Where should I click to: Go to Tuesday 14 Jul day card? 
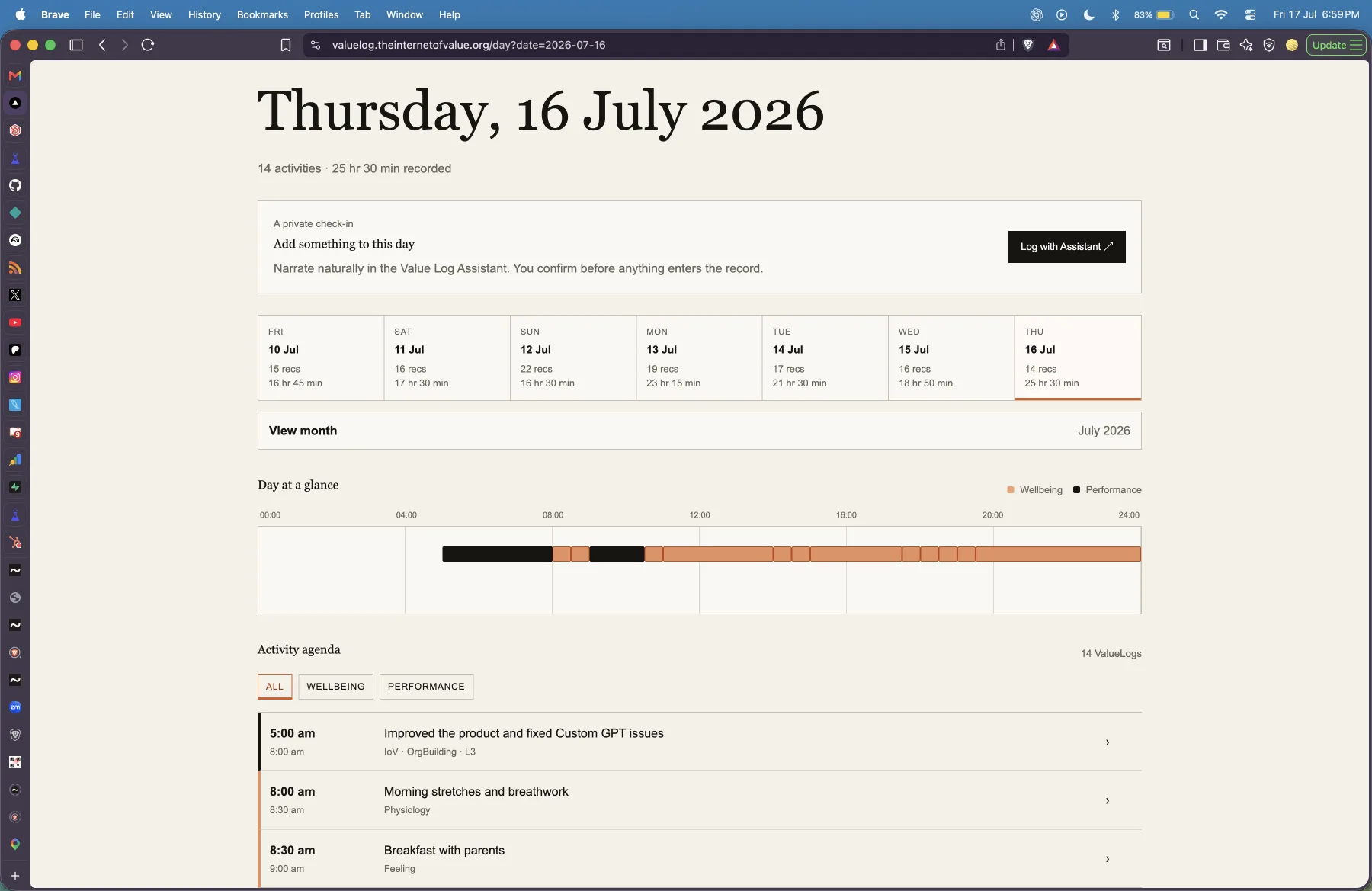(825, 357)
